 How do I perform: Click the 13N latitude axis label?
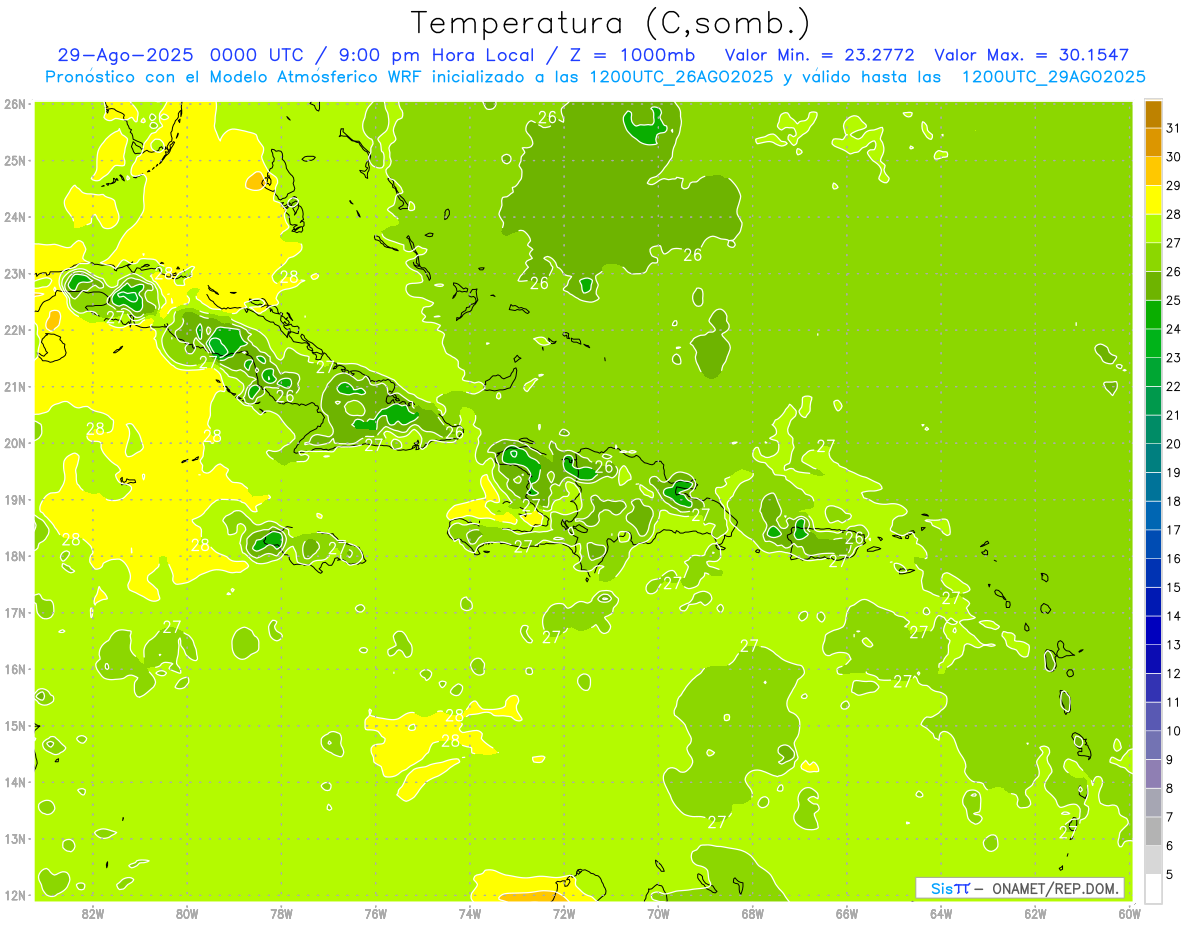coord(15,838)
